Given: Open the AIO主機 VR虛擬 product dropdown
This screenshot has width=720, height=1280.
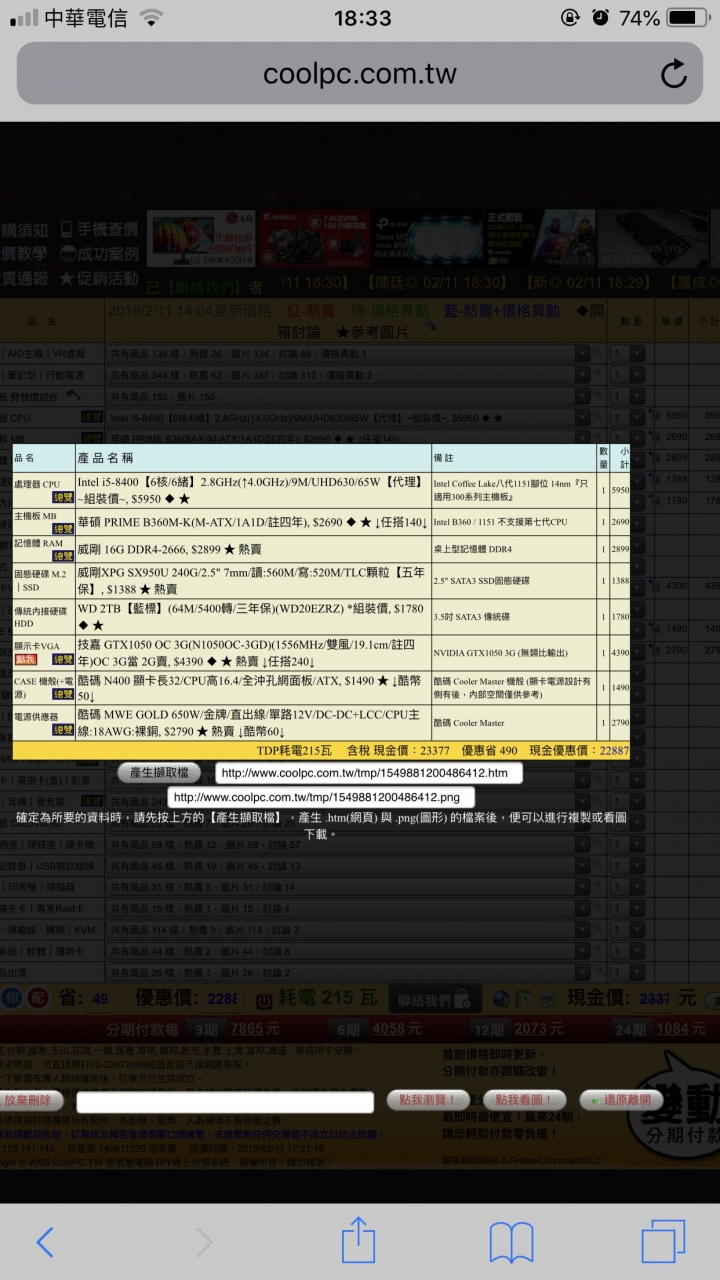Looking at the screenshot, I should pyautogui.click(x=348, y=353).
